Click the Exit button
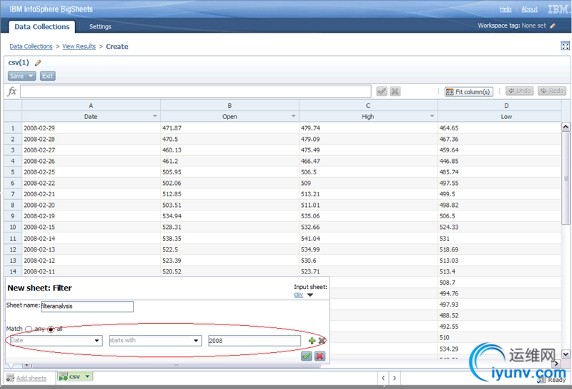 (x=47, y=76)
